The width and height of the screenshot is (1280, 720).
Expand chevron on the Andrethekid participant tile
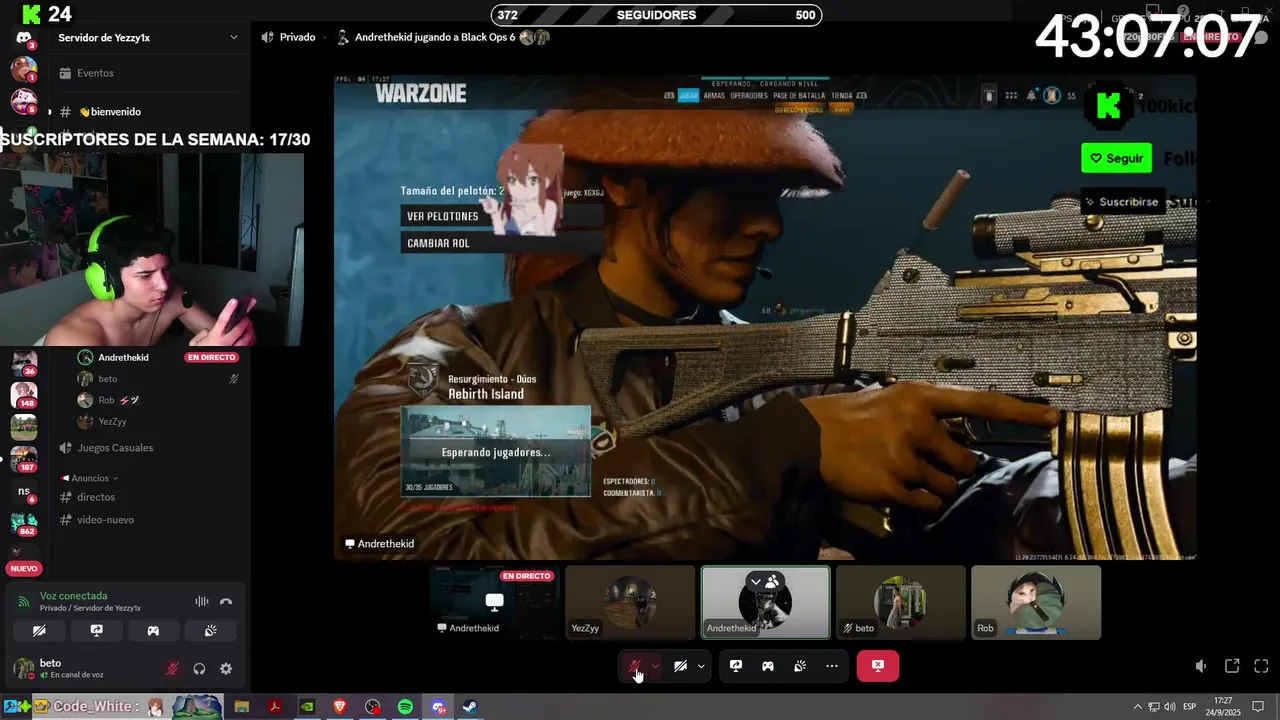756,581
